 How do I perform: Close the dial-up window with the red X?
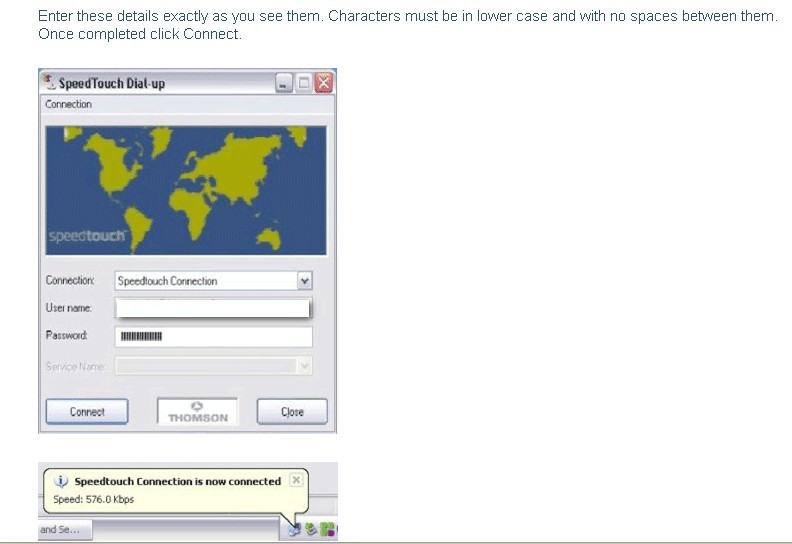(x=323, y=84)
